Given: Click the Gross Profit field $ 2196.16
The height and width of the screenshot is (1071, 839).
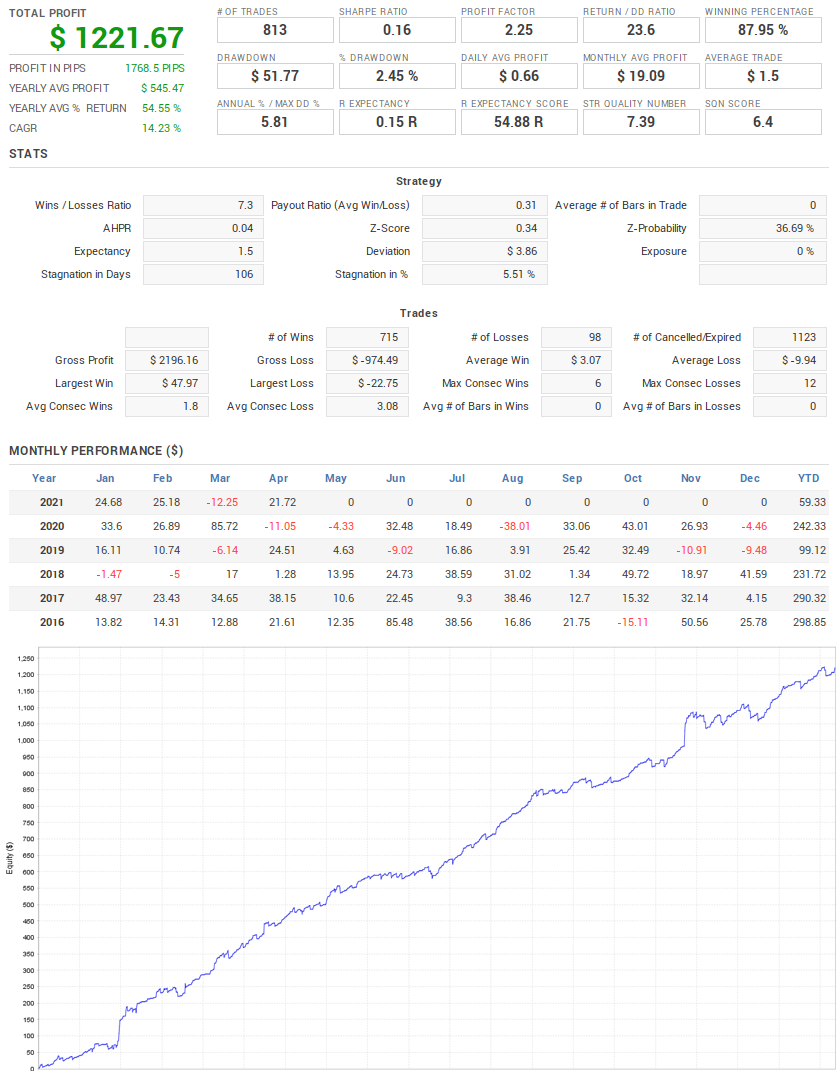Looking at the screenshot, I should point(167,361).
